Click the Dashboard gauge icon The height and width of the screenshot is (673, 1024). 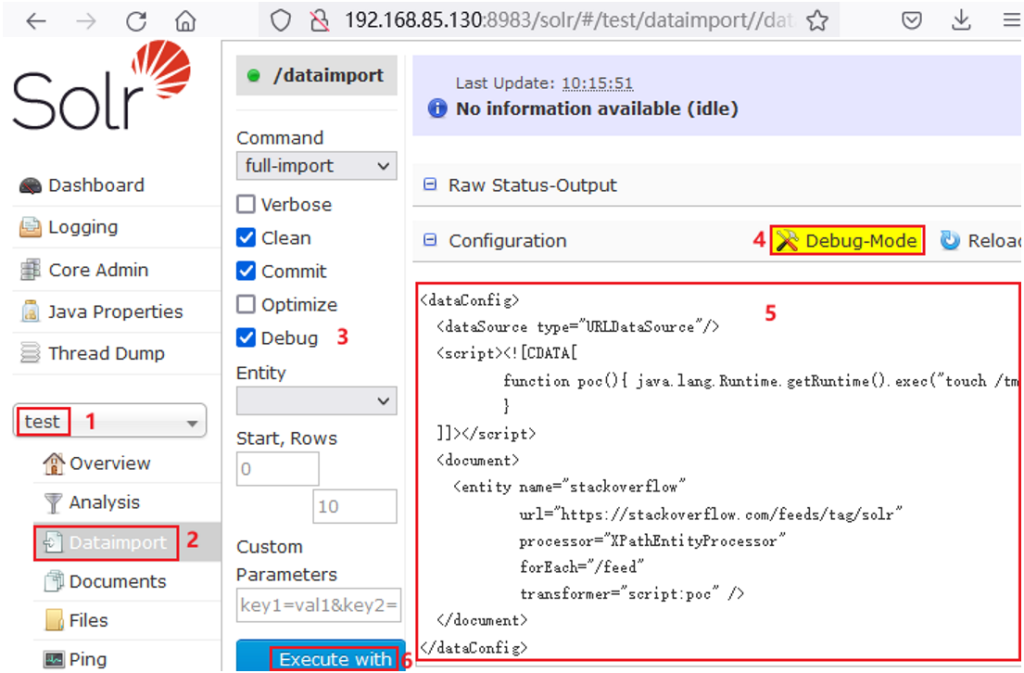[x=30, y=186]
